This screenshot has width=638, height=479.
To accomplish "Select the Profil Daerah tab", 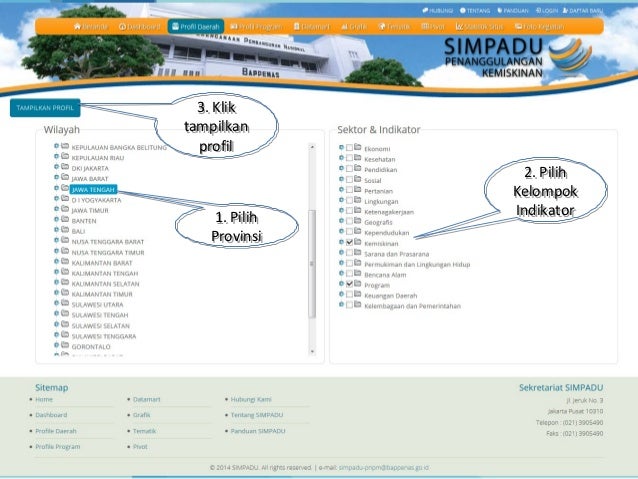I will click(196, 27).
